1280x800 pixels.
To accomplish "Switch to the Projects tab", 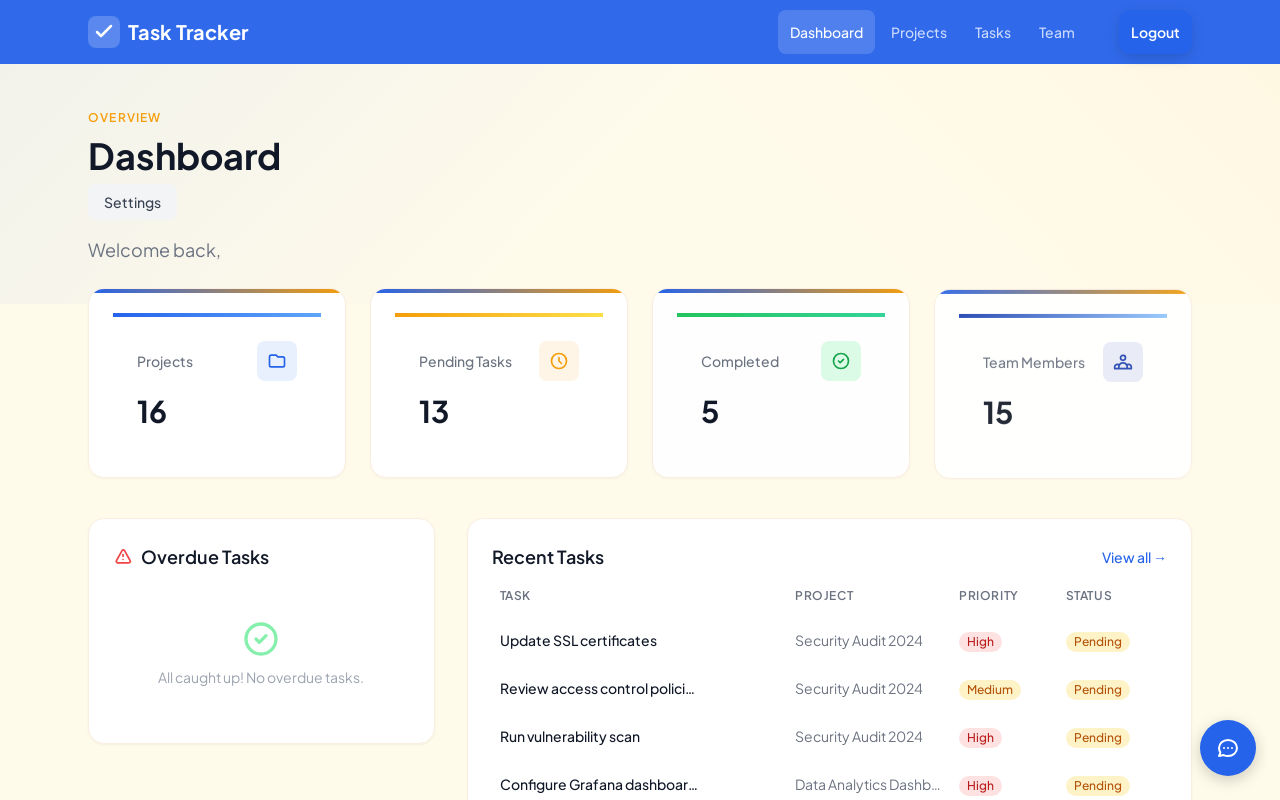I will click(x=918, y=32).
